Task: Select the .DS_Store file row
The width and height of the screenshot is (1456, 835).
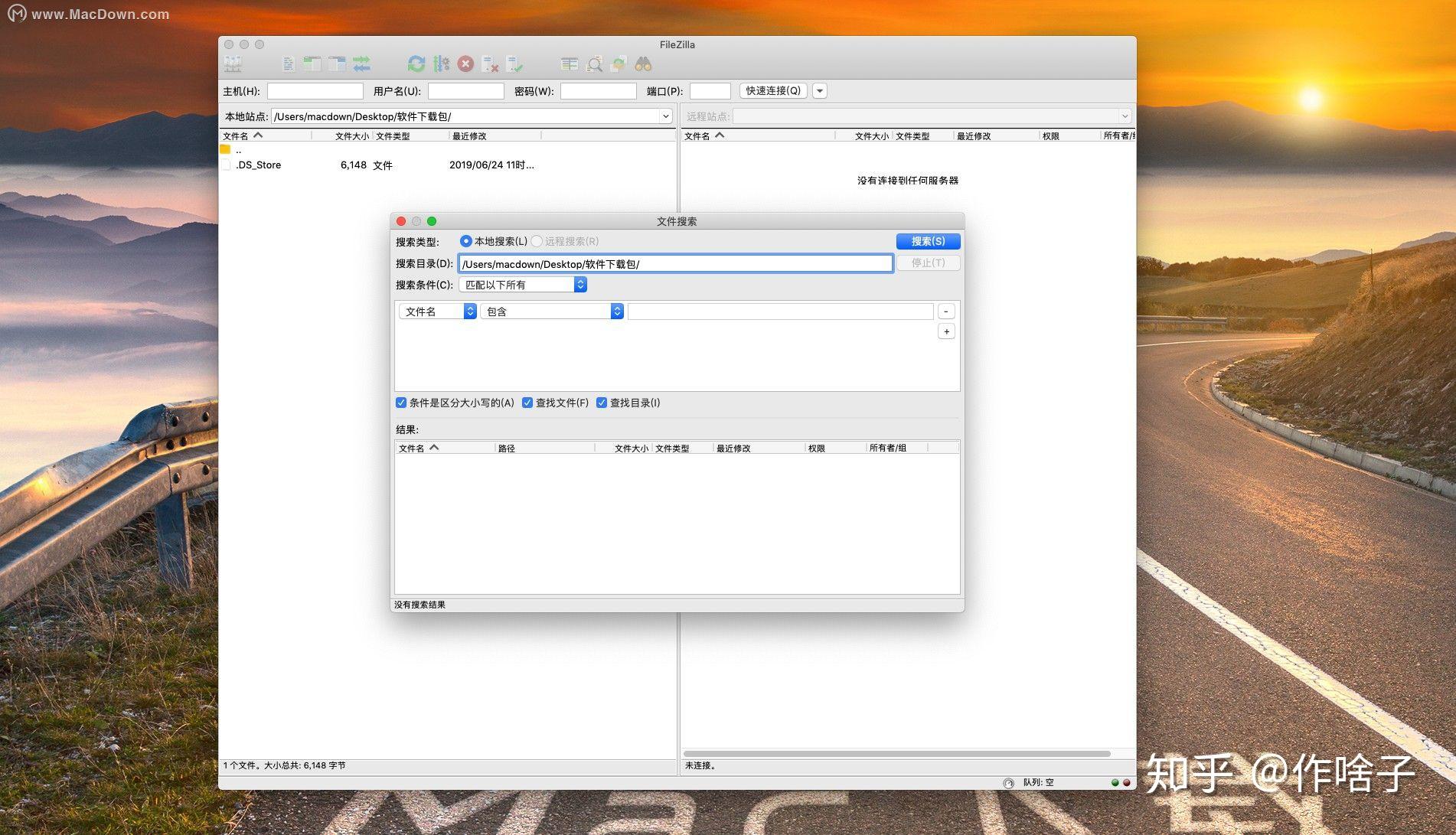Action: [448, 165]
